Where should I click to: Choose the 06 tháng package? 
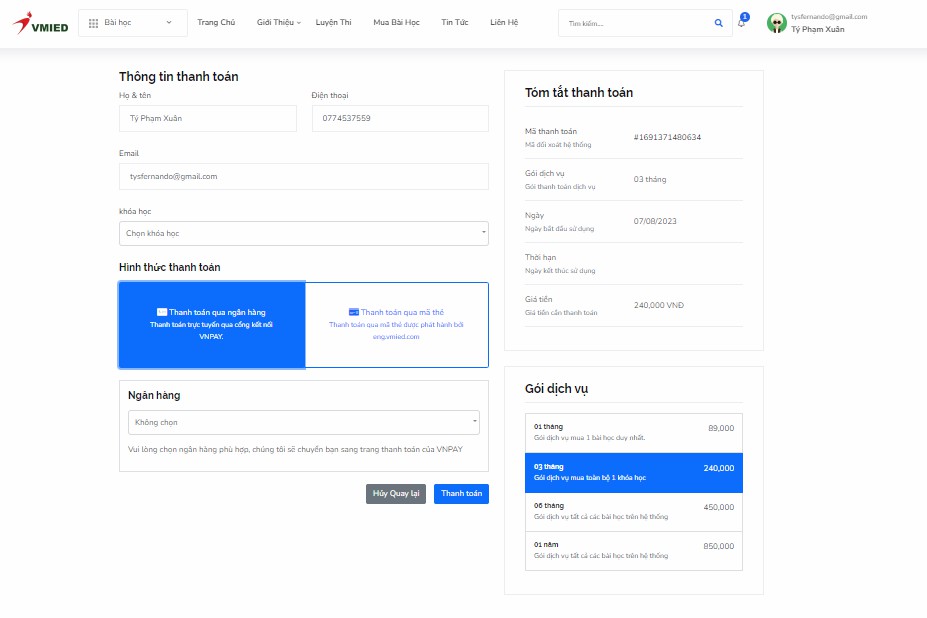[634, 512]
